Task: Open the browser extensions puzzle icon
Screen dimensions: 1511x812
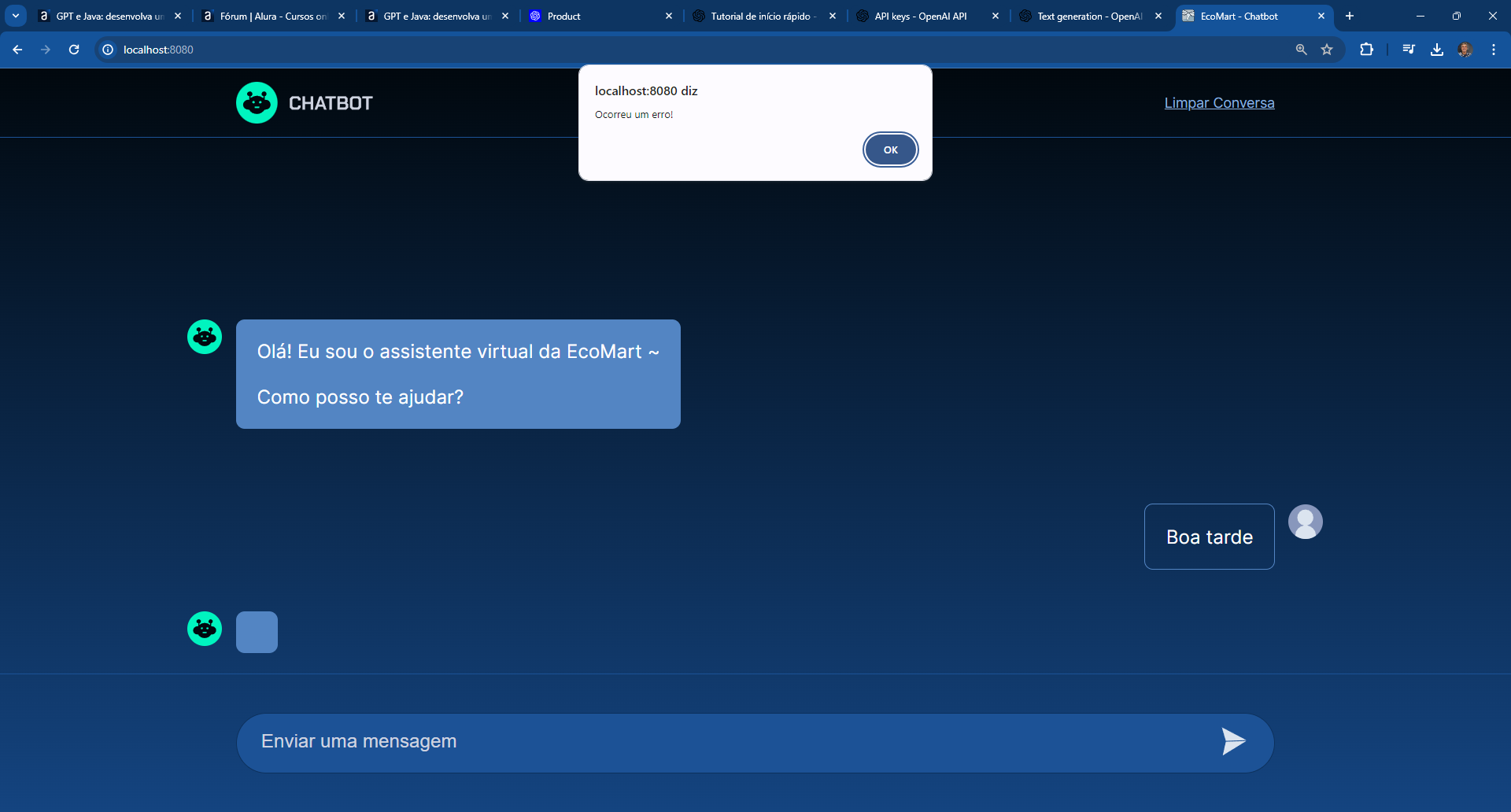Action: 1367,50
